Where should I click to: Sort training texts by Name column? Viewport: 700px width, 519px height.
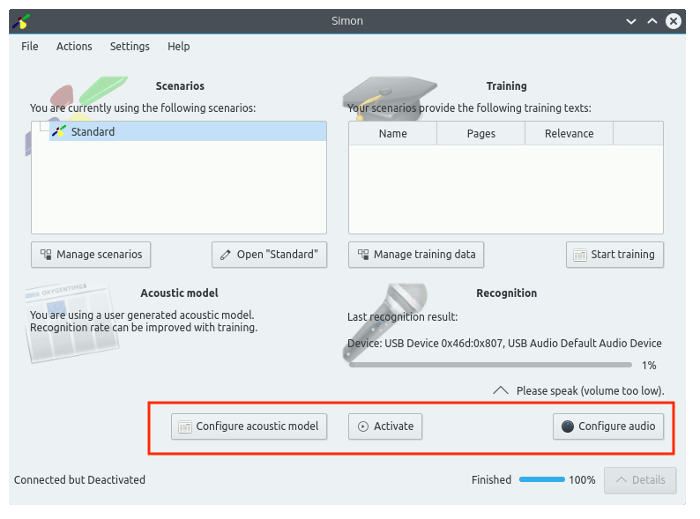[393, 134]
